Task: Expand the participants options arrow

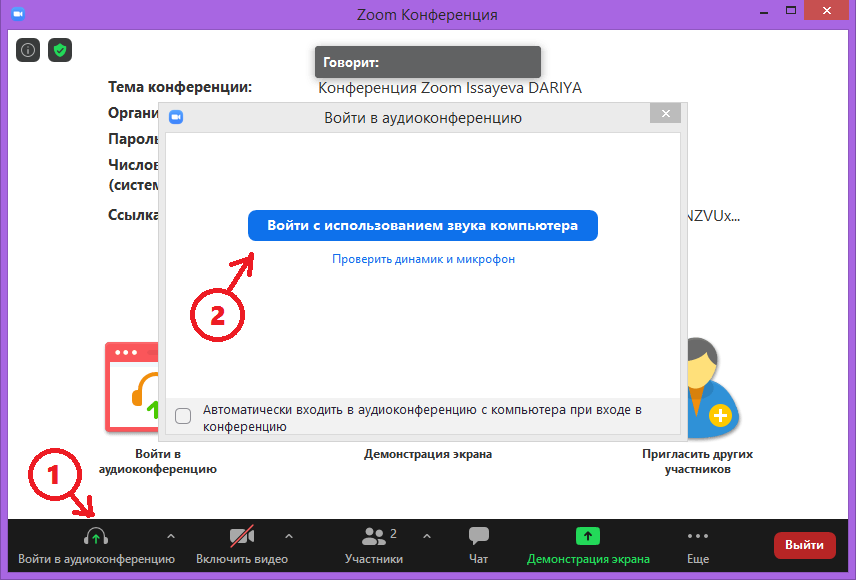Action: (x=427, y=537)
